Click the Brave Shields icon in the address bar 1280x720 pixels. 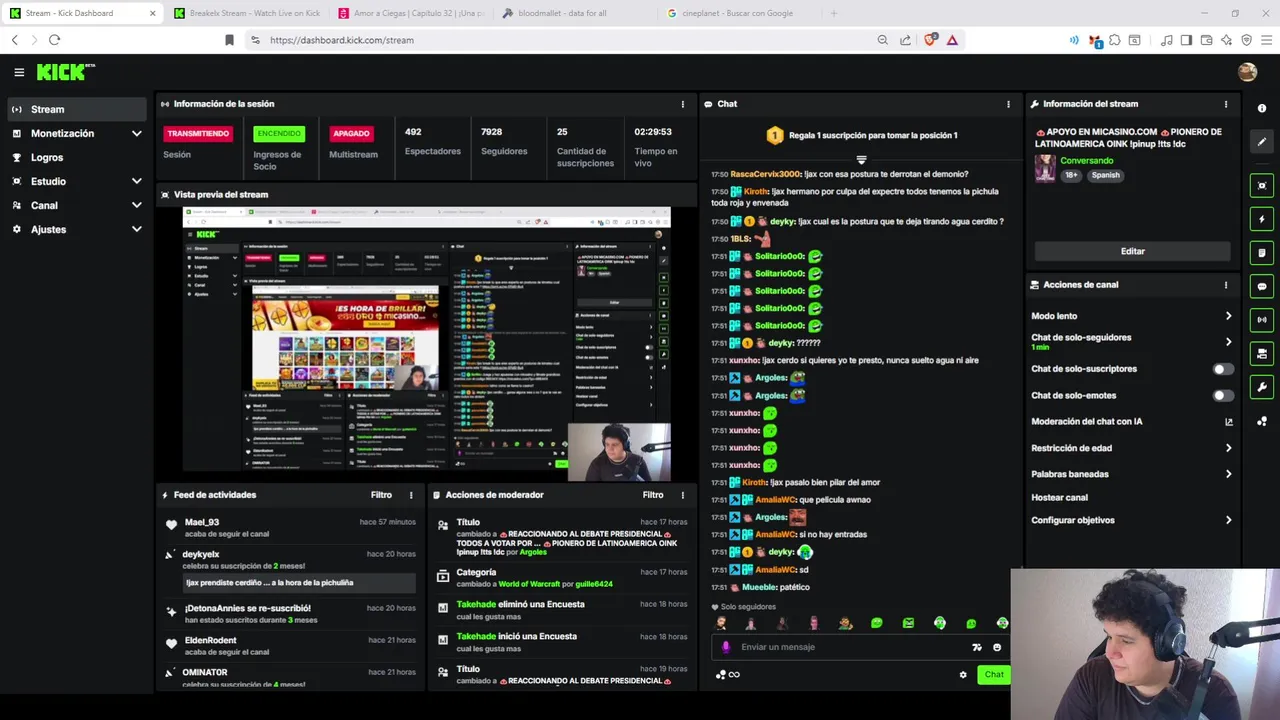pos(931,40)
